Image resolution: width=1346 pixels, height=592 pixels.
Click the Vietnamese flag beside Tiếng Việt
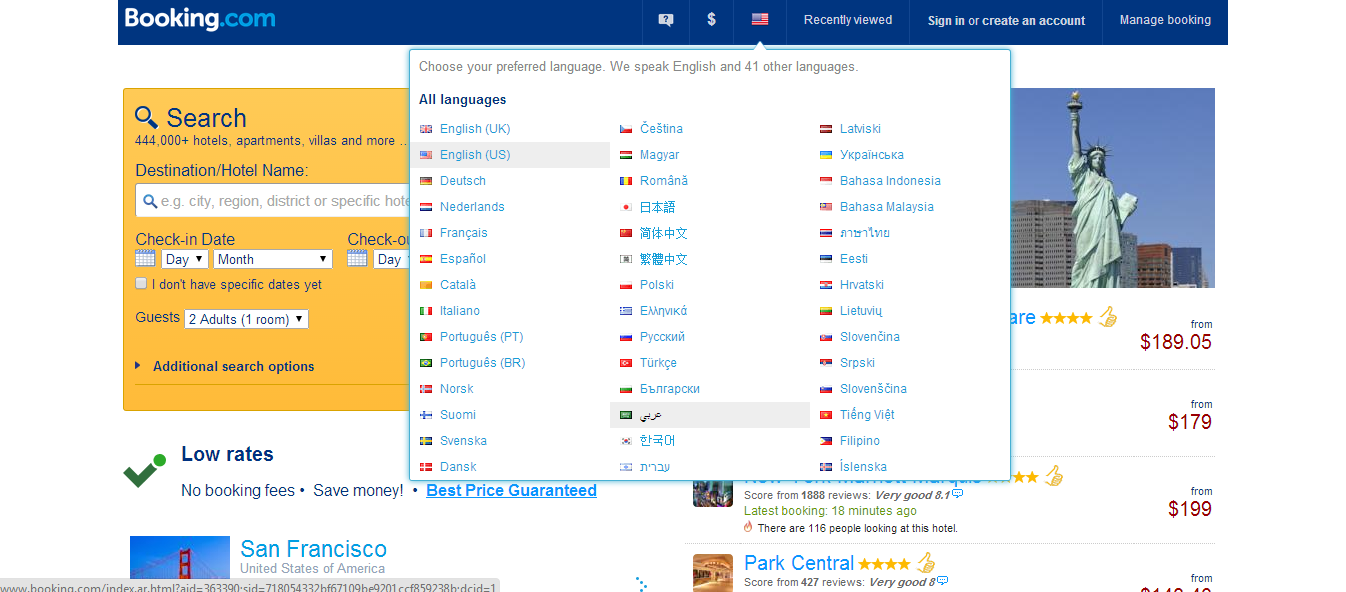826,415
